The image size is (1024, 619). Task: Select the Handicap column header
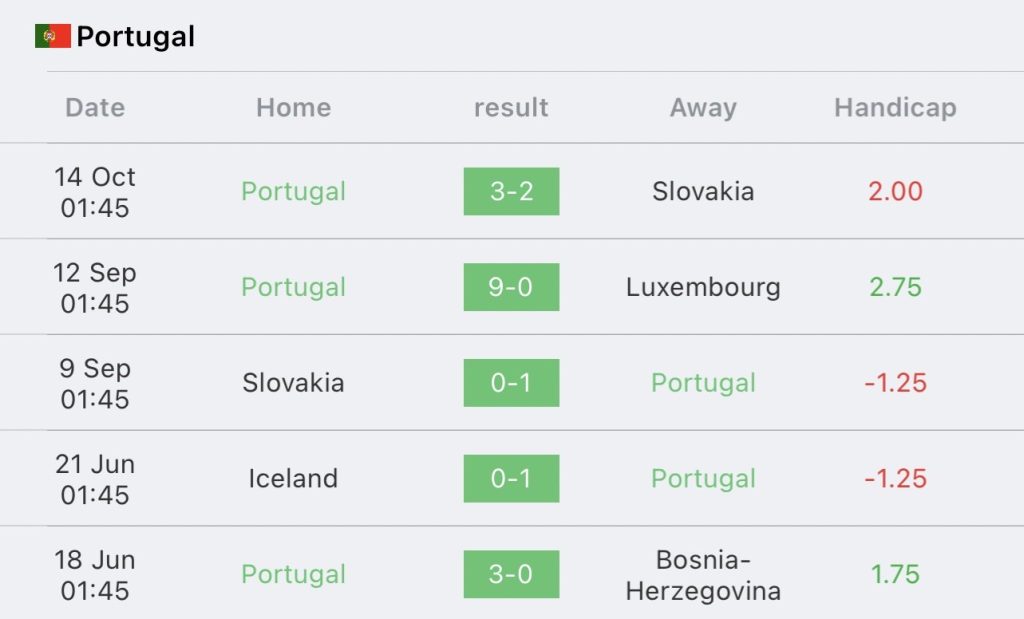(x=895, y=108)
